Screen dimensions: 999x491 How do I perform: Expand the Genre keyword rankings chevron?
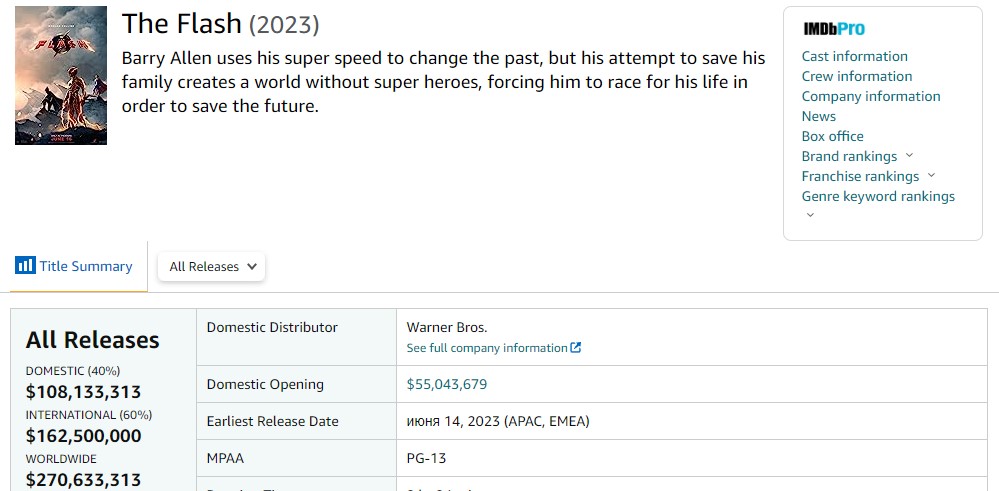point(810,215)
